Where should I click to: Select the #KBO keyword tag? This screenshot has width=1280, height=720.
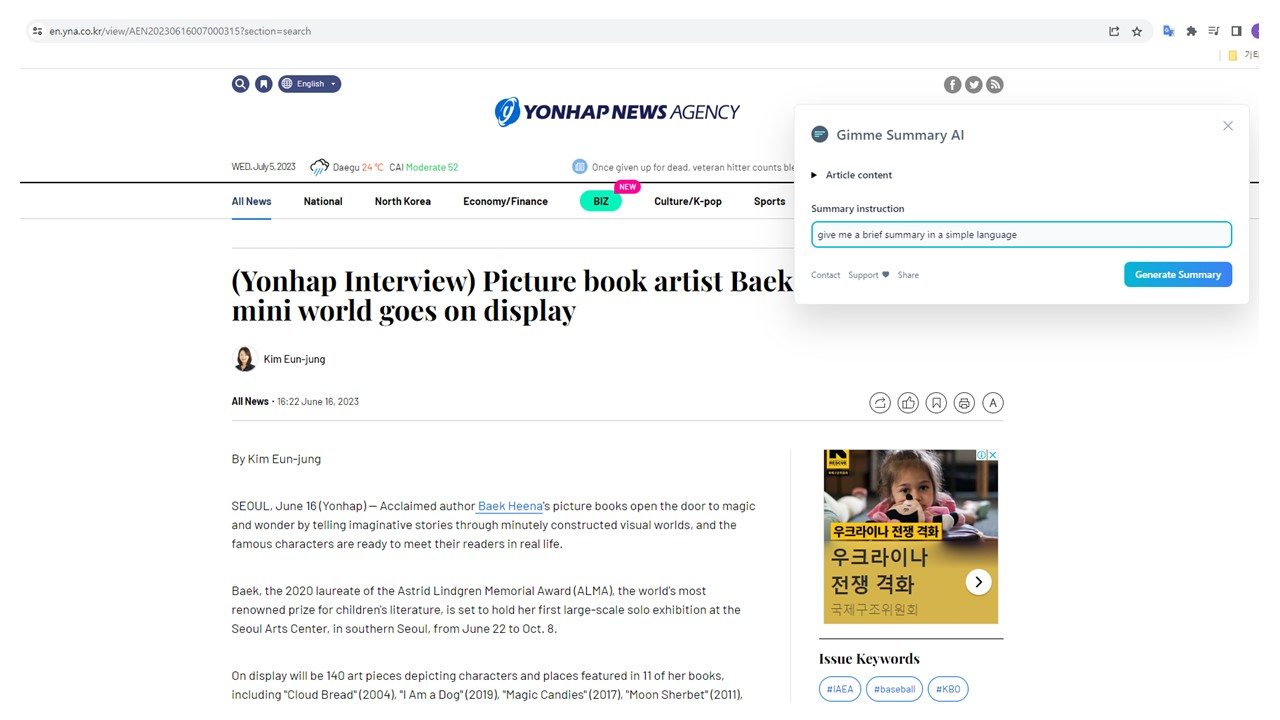point(948,689)
